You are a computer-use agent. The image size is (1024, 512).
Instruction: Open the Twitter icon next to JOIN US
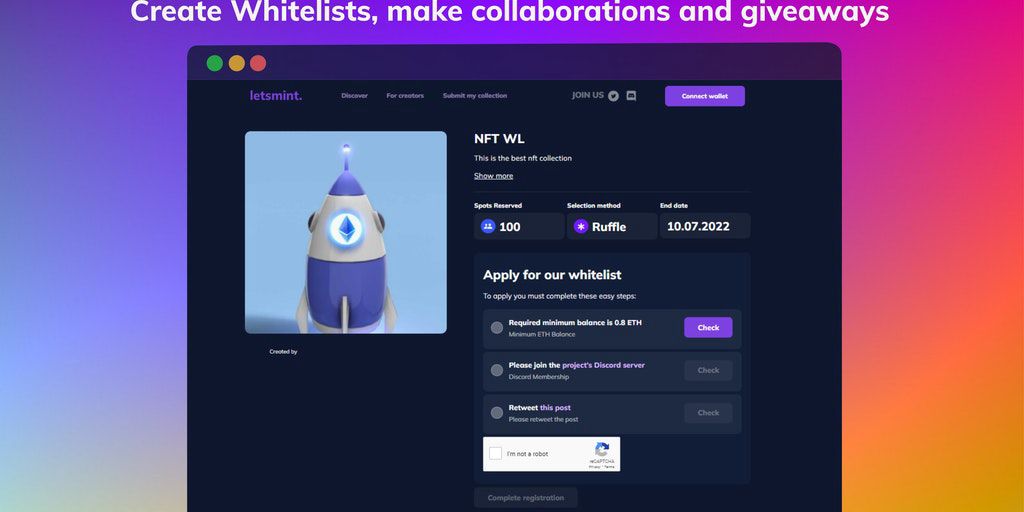click(x=613, y=96)
